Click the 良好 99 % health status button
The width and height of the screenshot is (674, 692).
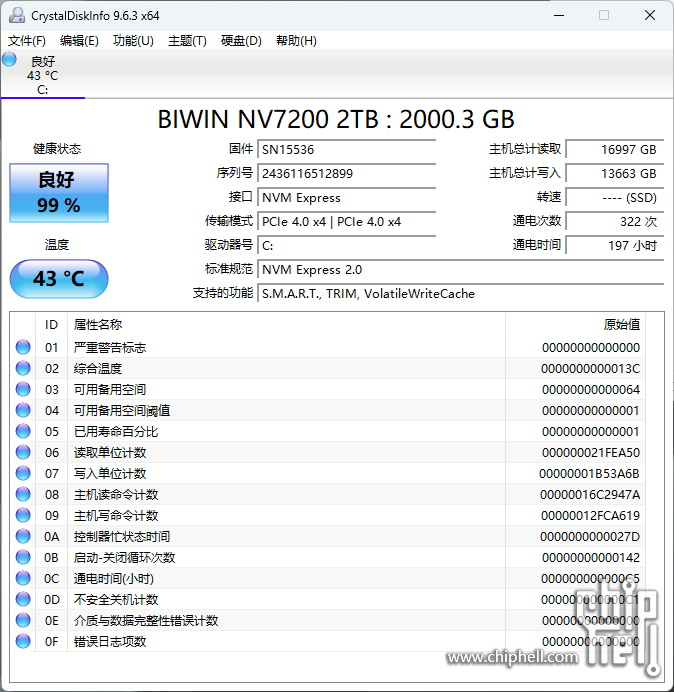[x=59, y=192]
